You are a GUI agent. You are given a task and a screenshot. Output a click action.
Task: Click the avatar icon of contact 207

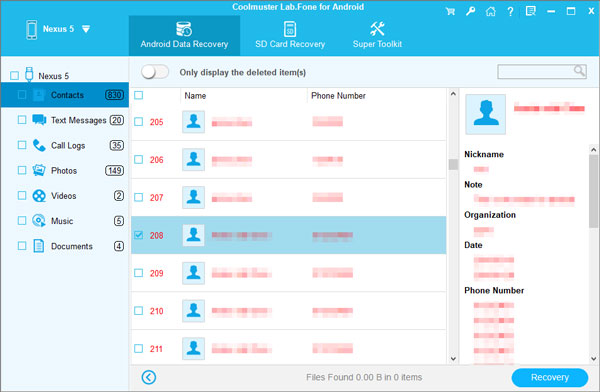coord(193,197)
